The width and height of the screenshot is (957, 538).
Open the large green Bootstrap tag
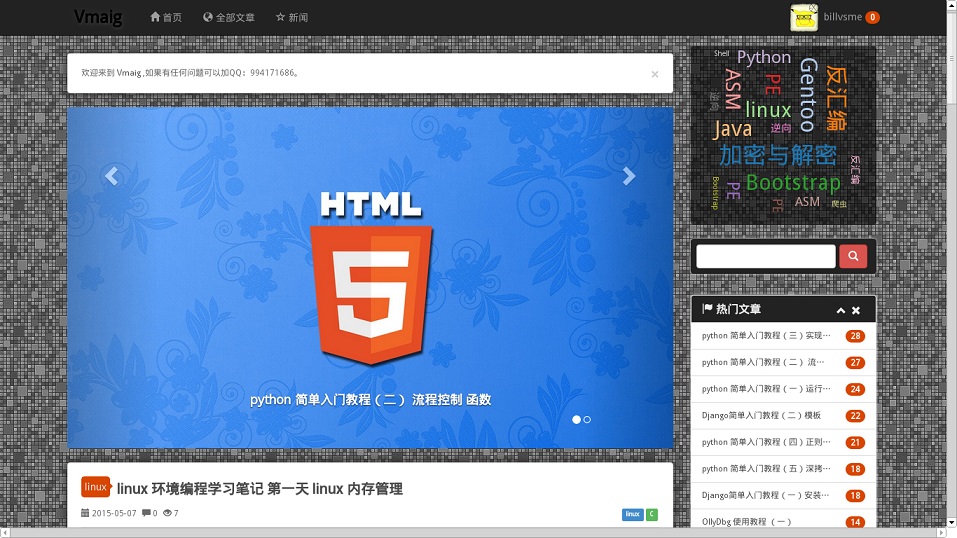coord(793,182)
